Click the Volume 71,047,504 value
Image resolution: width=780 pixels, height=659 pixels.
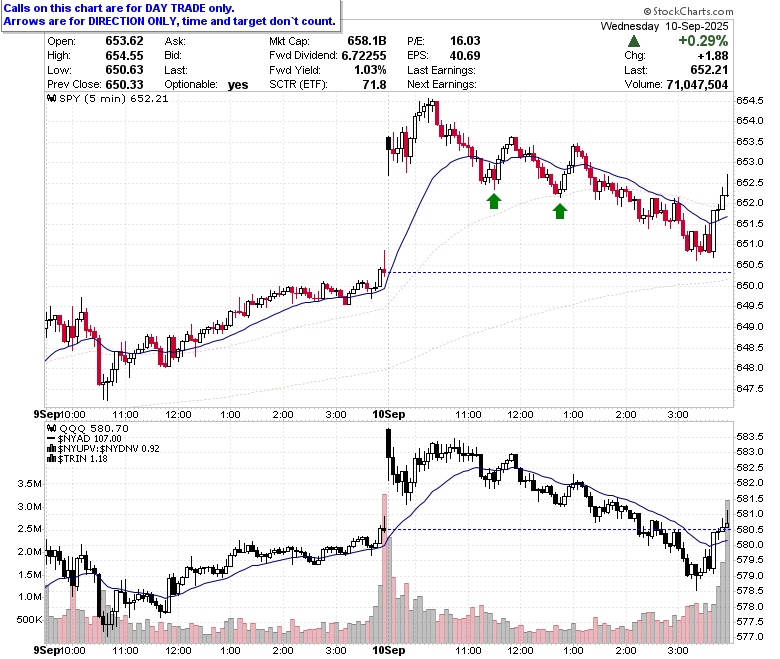[x=697, y=85]
